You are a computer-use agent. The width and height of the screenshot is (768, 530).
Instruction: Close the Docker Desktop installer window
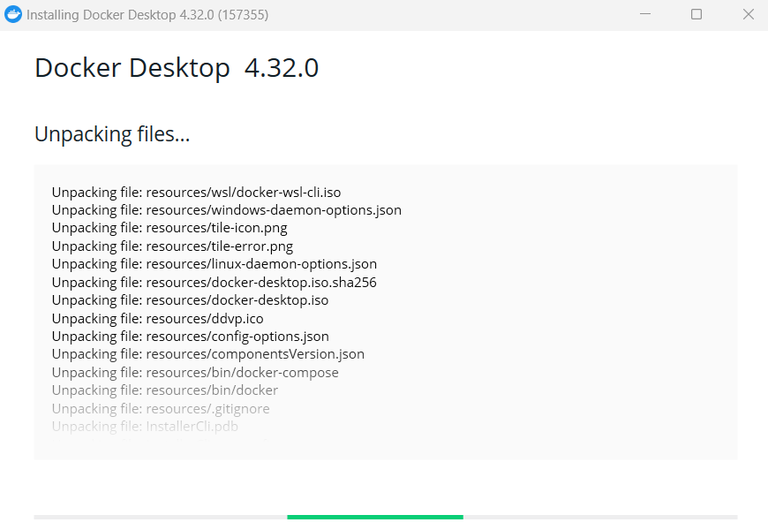[x=748, y=14]
